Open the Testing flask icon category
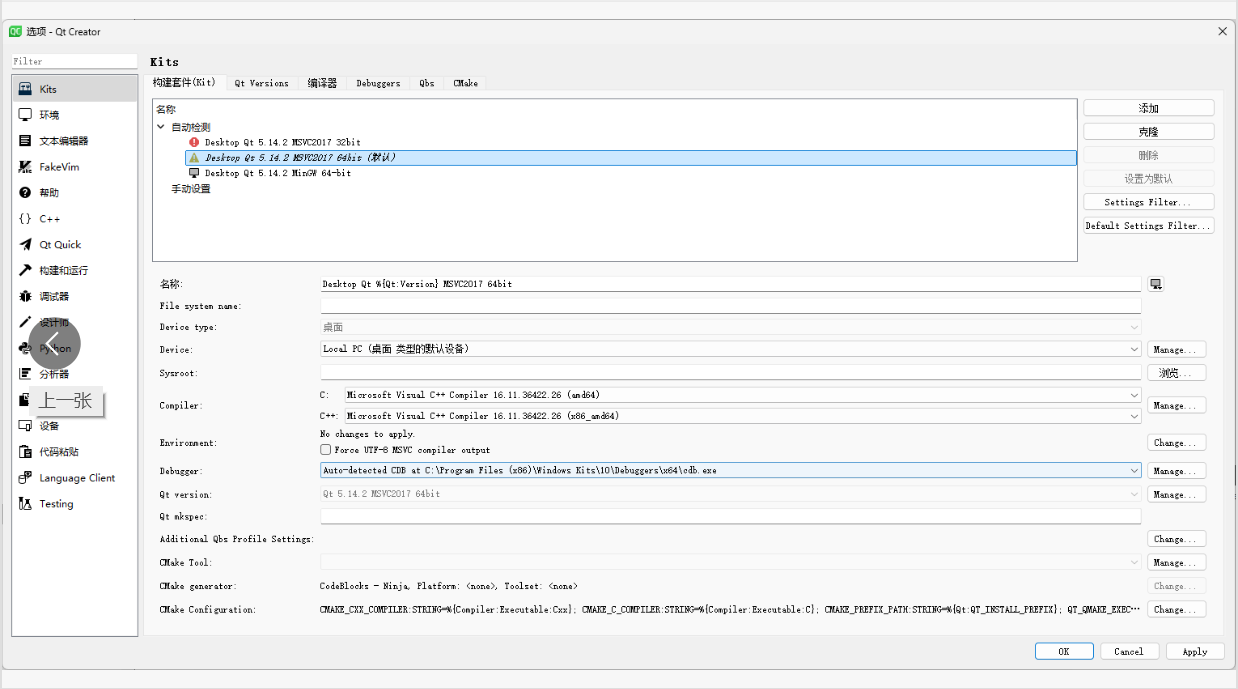Screen dimensions: 1238x689 click(x=25, y=504)
